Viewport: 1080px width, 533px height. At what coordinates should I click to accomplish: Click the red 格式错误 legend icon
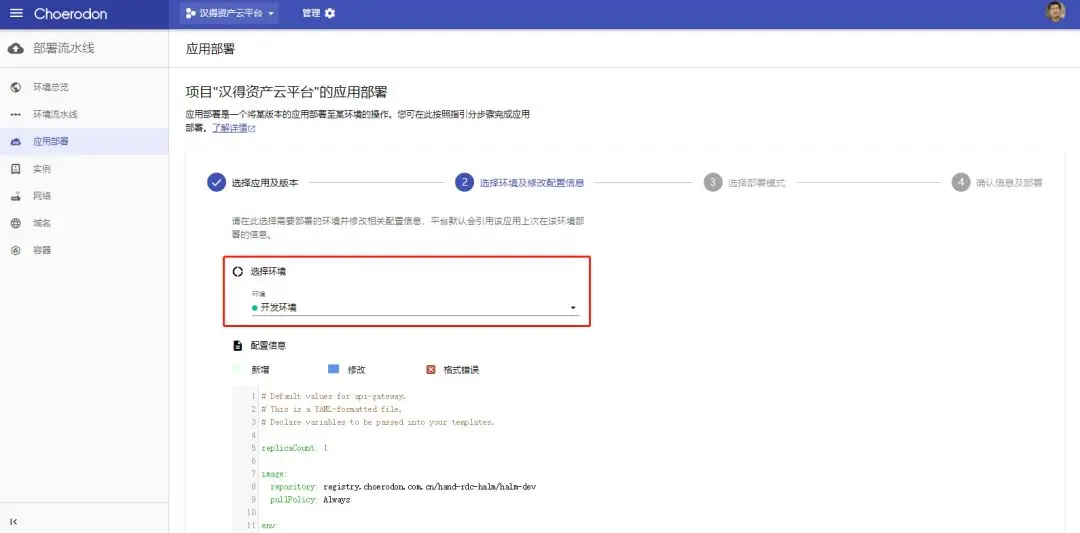431,370
